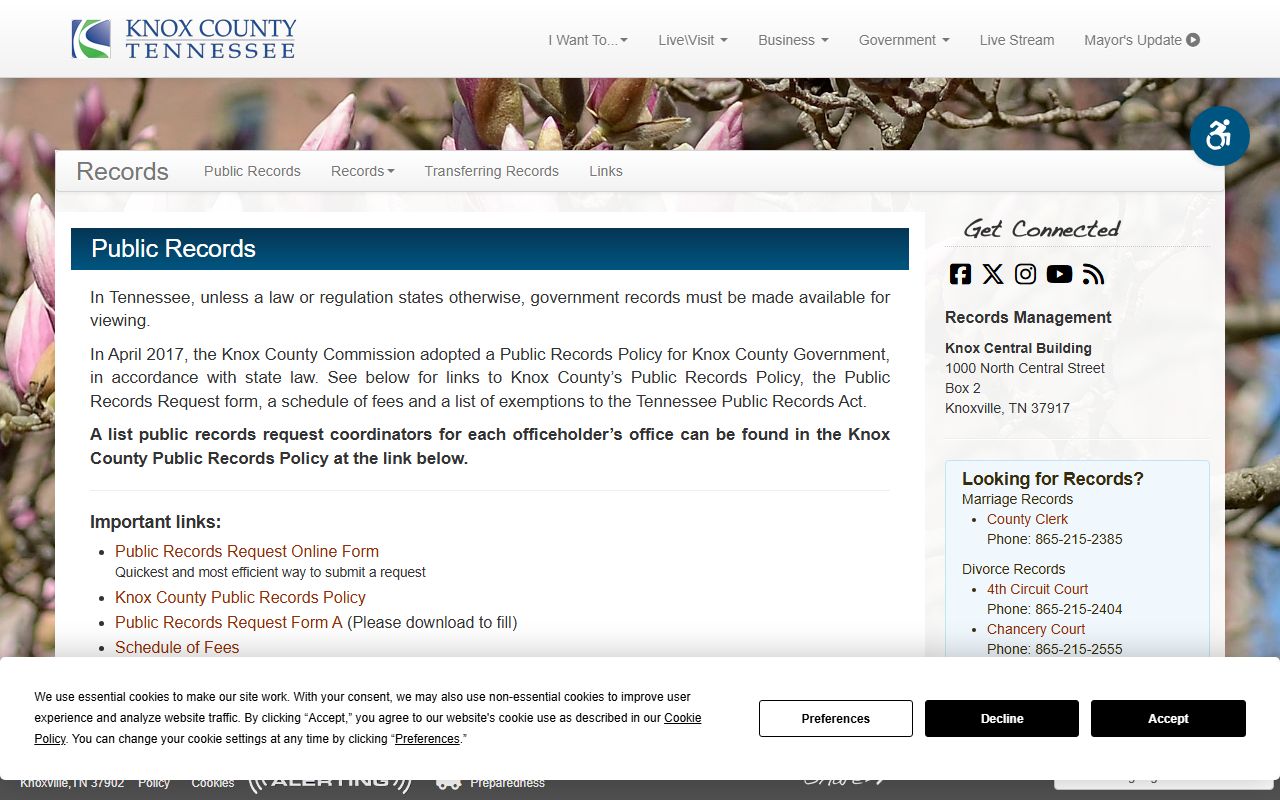Click the 'Important links:' heading
Viewport: 1280px width, 800px height.
tap(155, 522)
